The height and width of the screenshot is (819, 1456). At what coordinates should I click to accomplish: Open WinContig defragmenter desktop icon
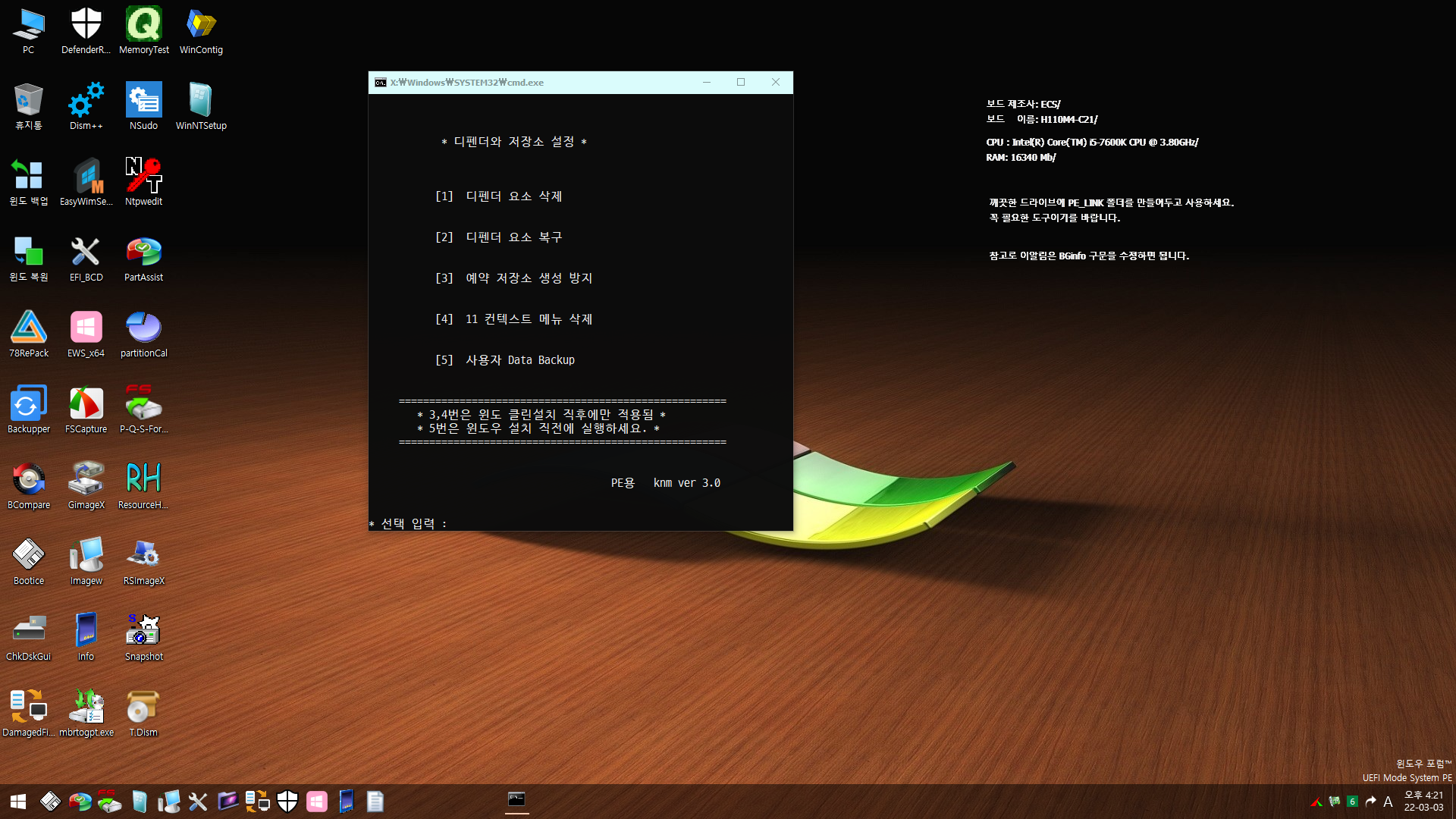[x=201, y=30]
